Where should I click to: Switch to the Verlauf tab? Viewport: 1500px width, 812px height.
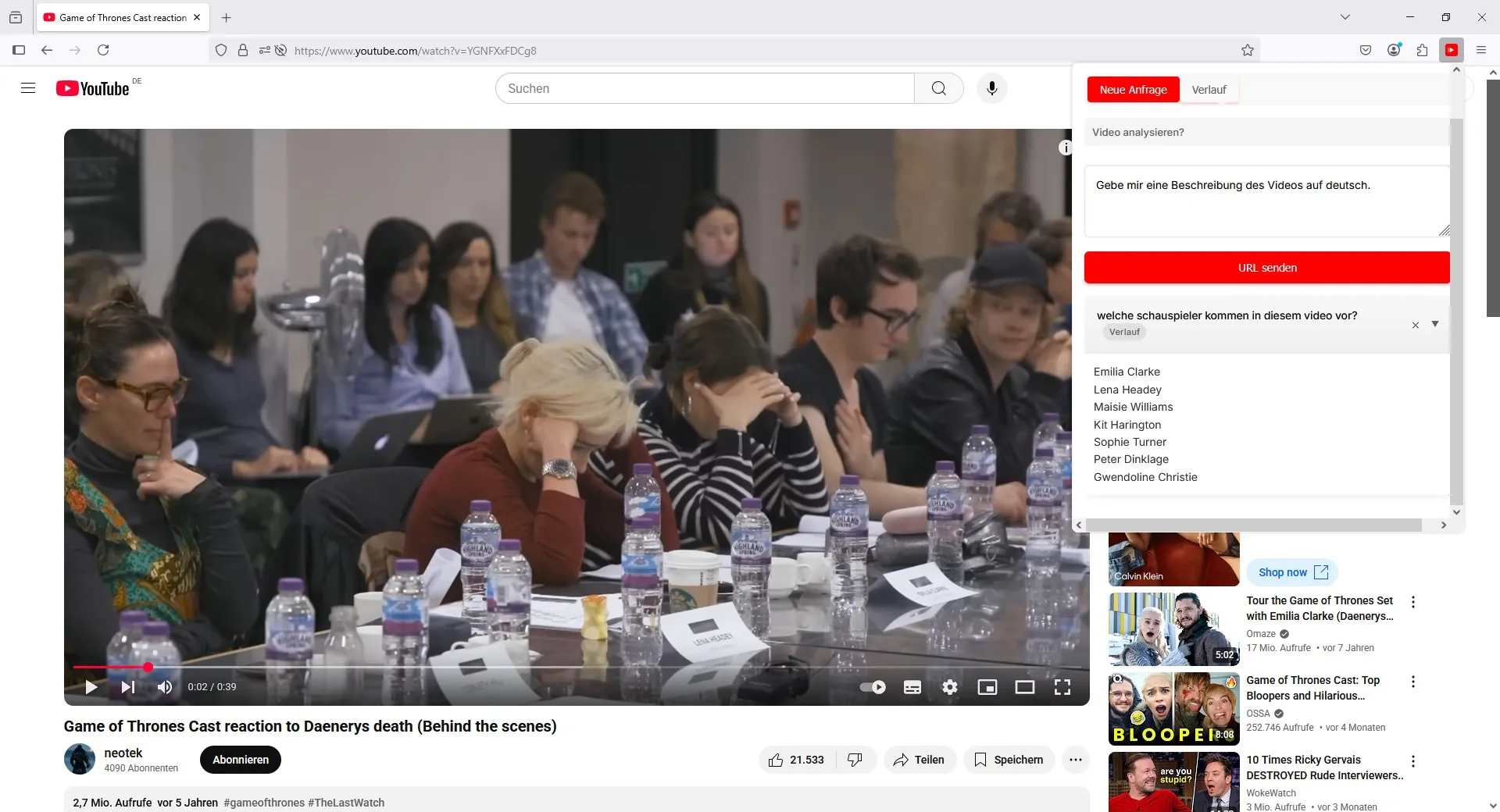click(x=1209, y=90)
